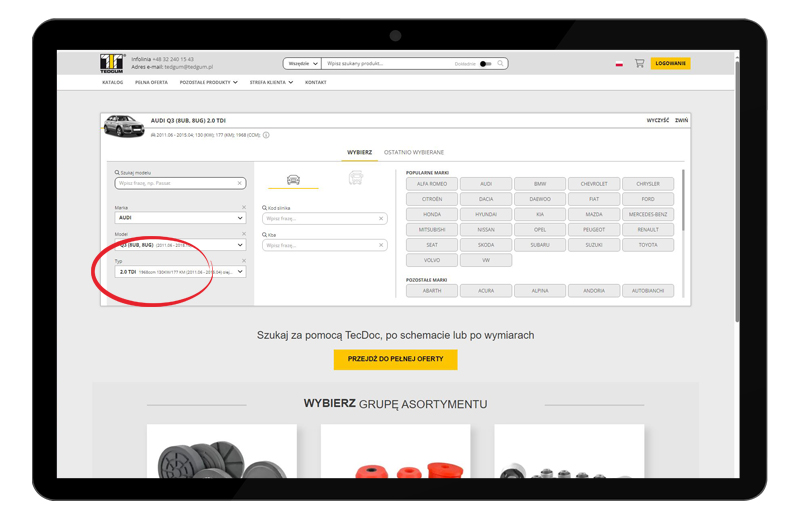Screen dimensions: 800x513
Task: Select the Mercedes-Benz brand button
Action: point(648,214)
